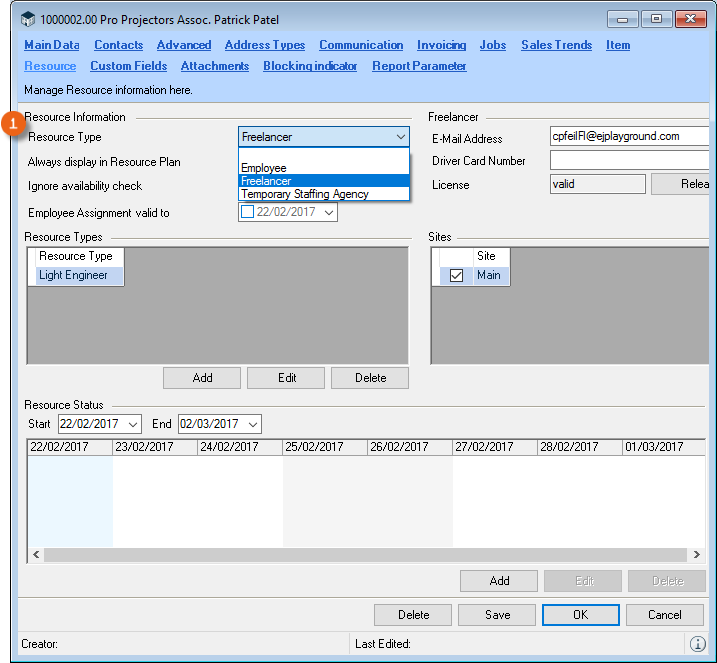Screen dimensions: 717x663
Task: Switch to the Main Data tab
Action: (51, 45)
